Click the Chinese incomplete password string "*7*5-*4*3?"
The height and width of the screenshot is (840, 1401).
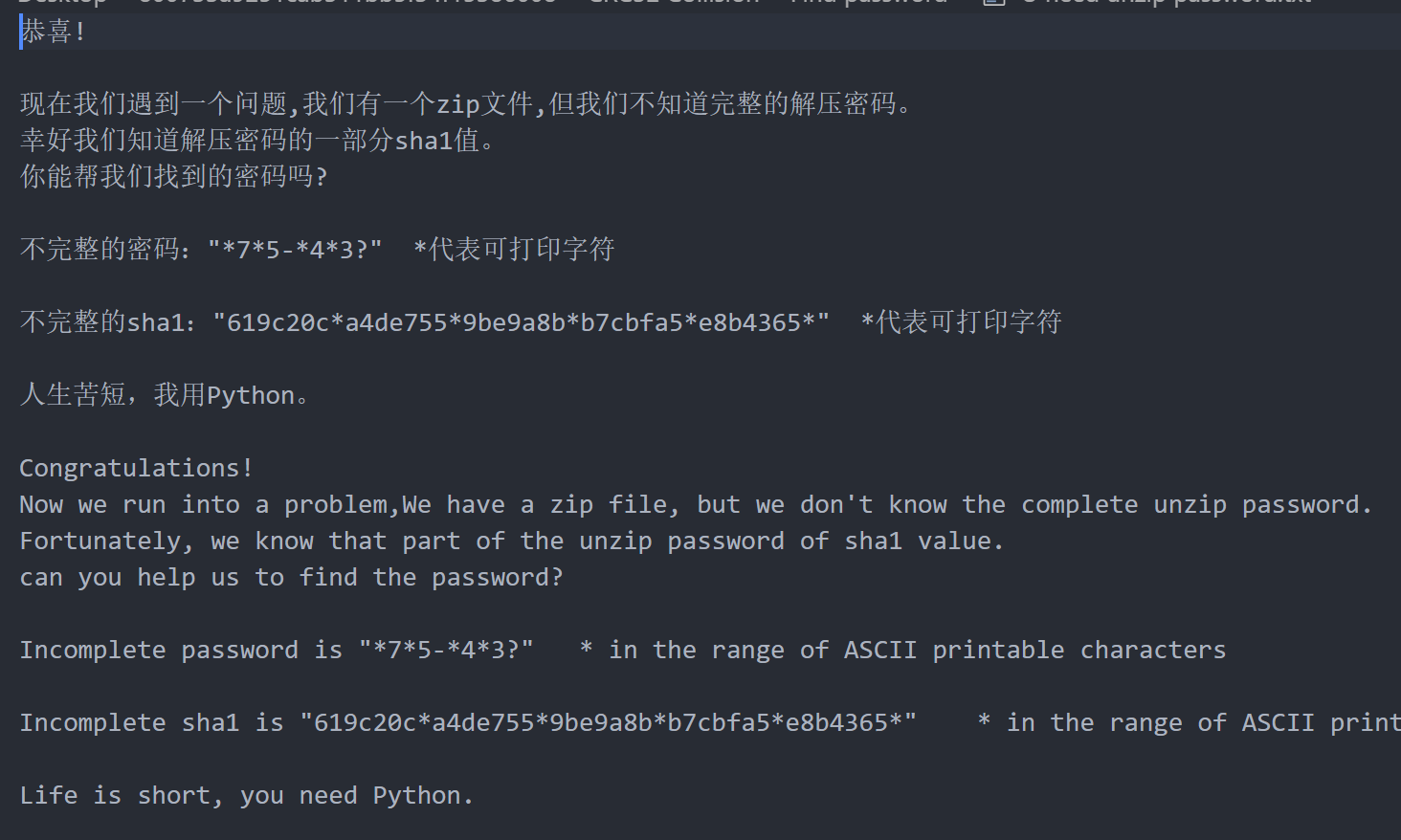[x=295, y=250]
